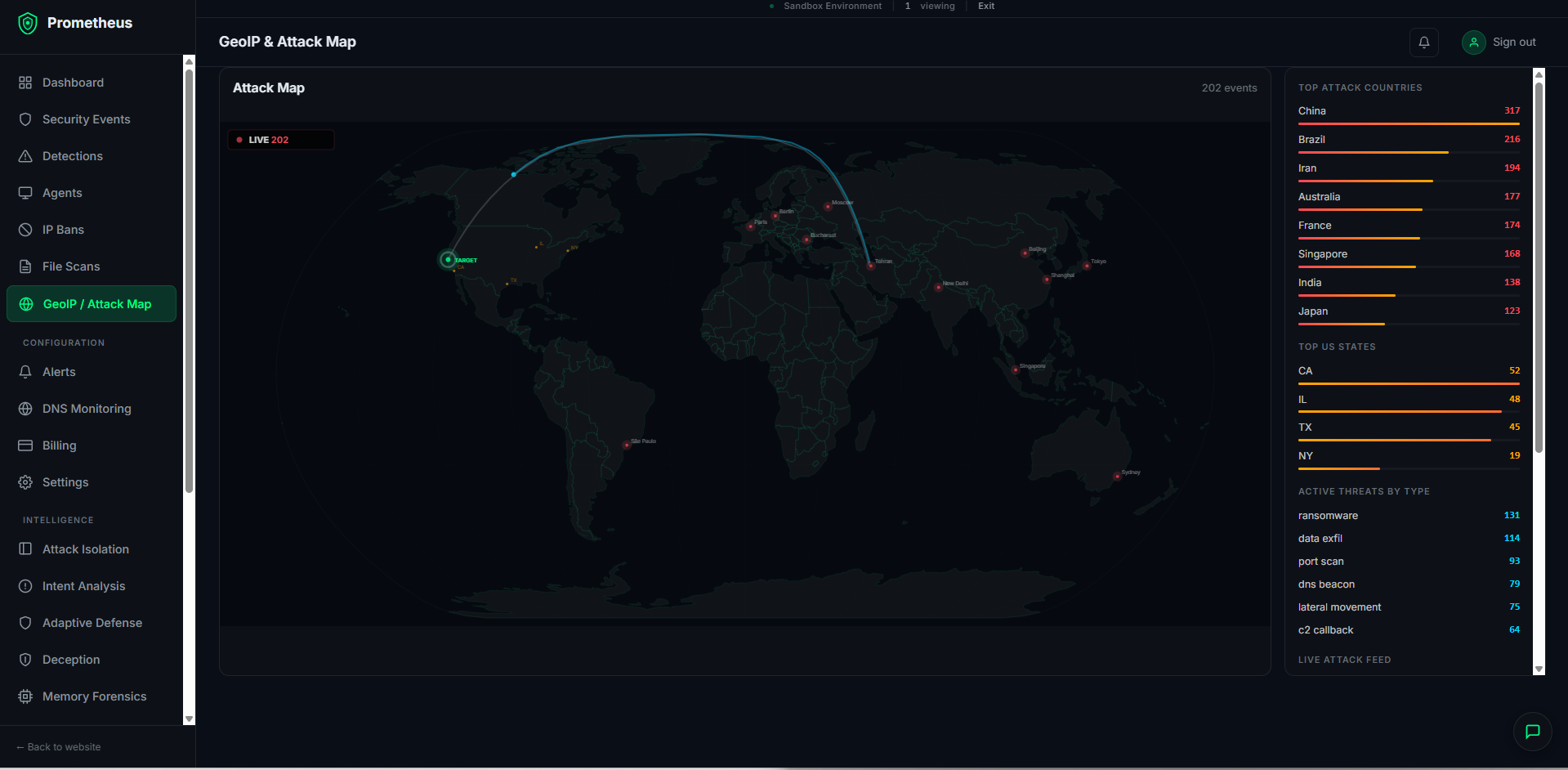This screenshot has height=770, width=1568.
Task: Click the Japan country row
Action: (1409, 315)
